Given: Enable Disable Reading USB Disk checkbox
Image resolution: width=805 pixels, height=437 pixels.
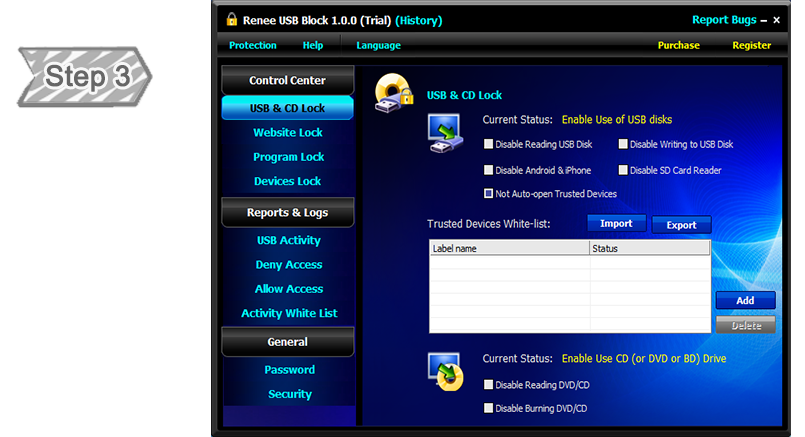Looking at the screenshot, I should coord(488,144).
